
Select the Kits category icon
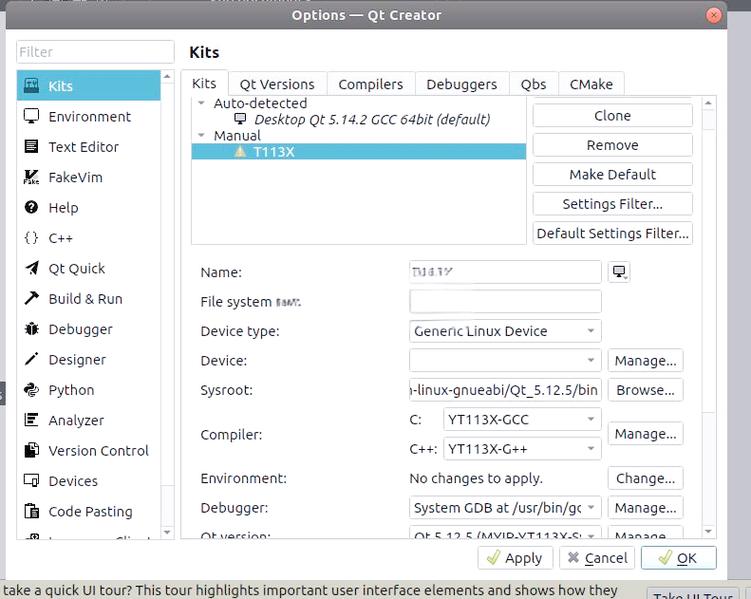coord(32,86)
